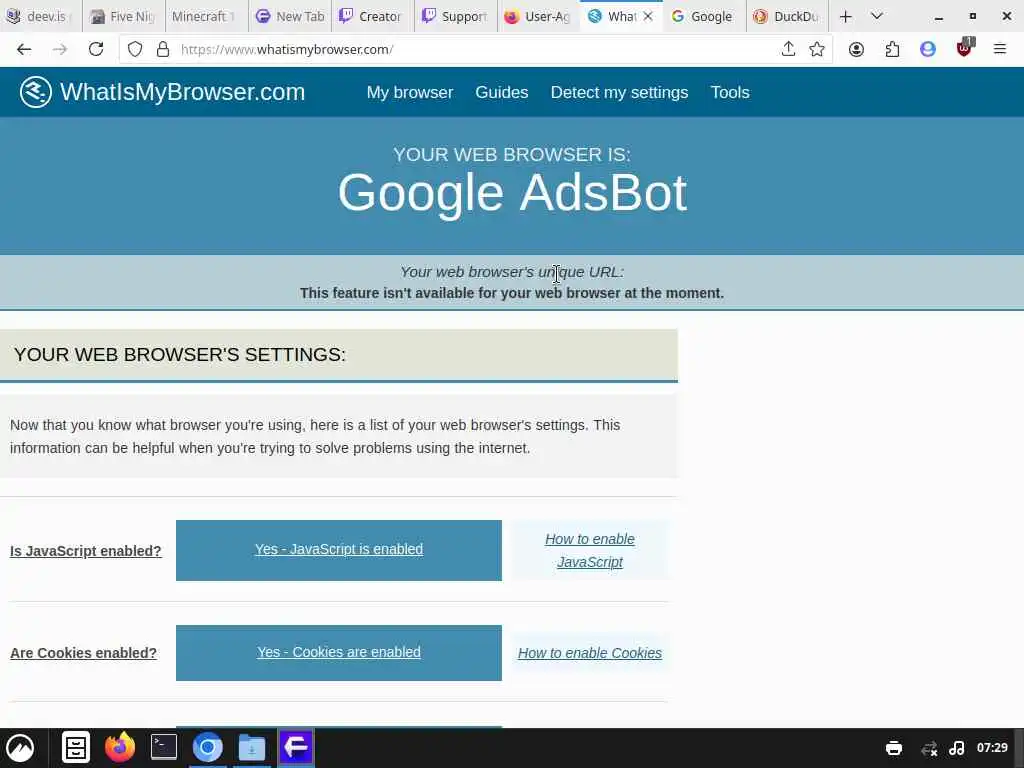This screenshot has width=1024, height=768.
Task: Reload the current page
Action: tap(96, 50)
